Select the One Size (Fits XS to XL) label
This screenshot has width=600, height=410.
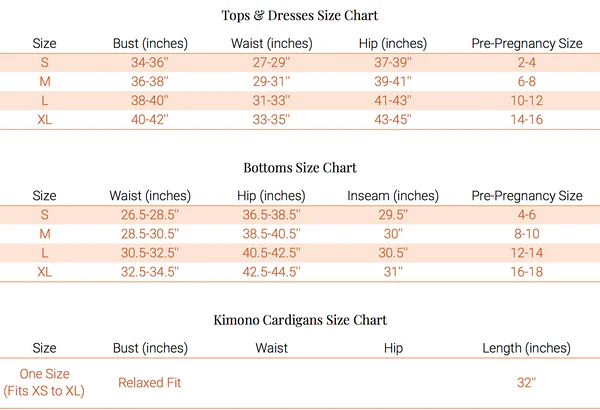tap(45, 382)
